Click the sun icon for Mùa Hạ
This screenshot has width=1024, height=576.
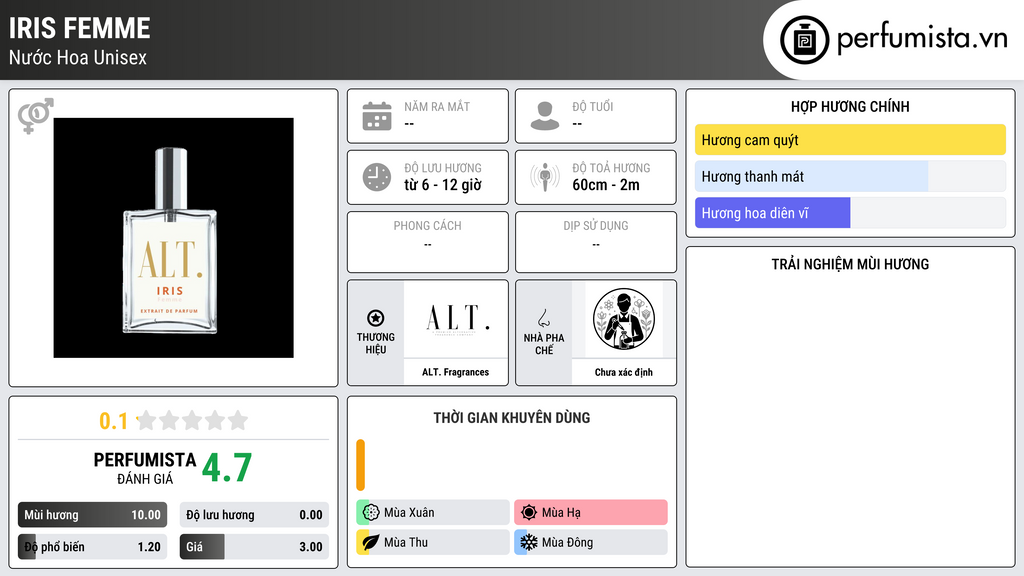pyautogui.click(x=529, y=513)
